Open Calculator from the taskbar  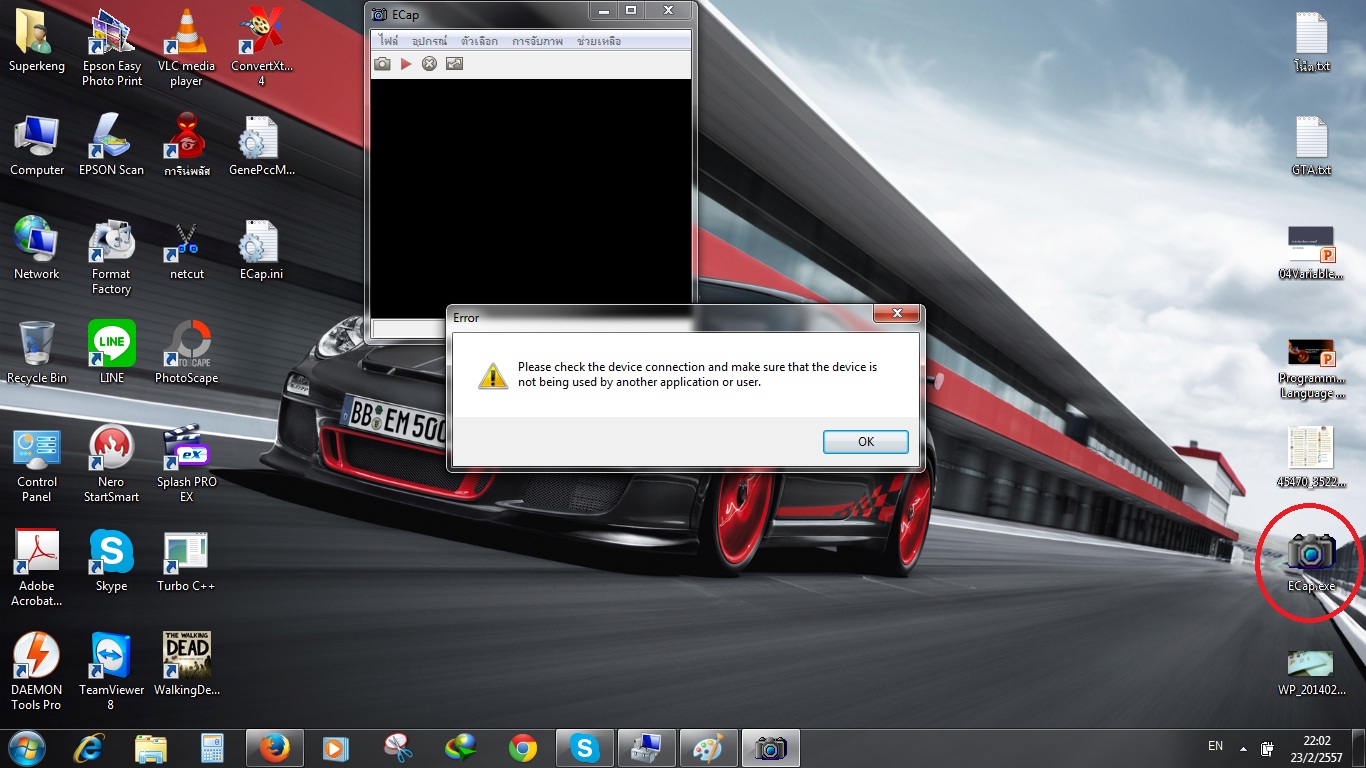212,748
